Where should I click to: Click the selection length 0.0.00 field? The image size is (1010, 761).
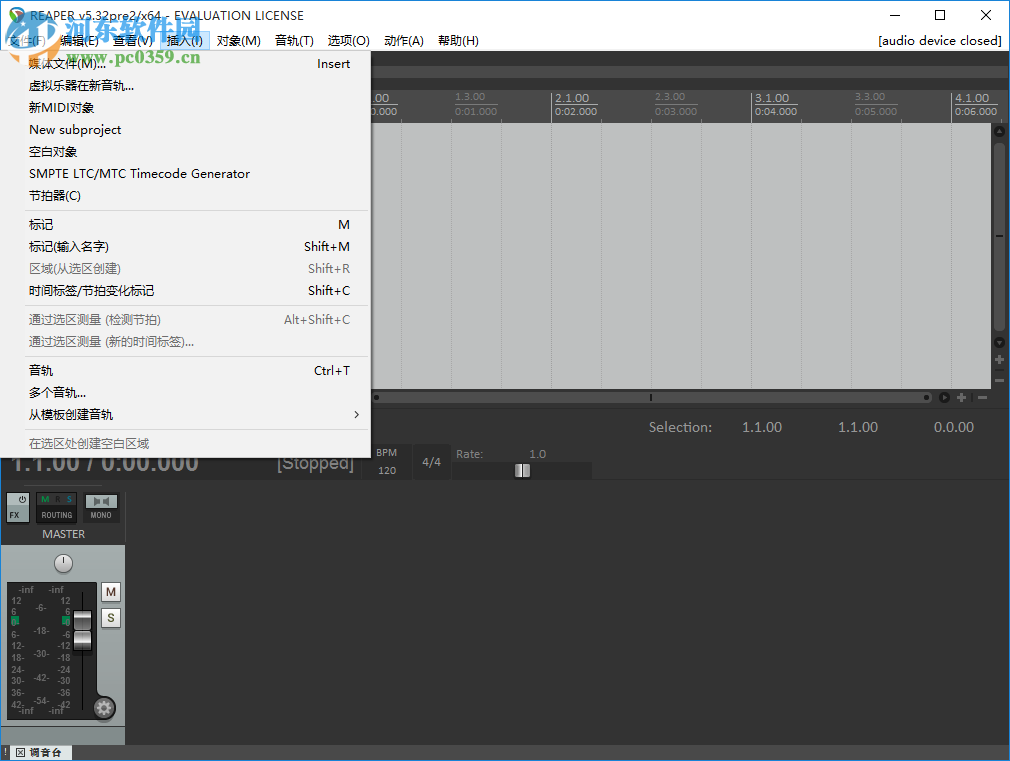coord(953,427)
